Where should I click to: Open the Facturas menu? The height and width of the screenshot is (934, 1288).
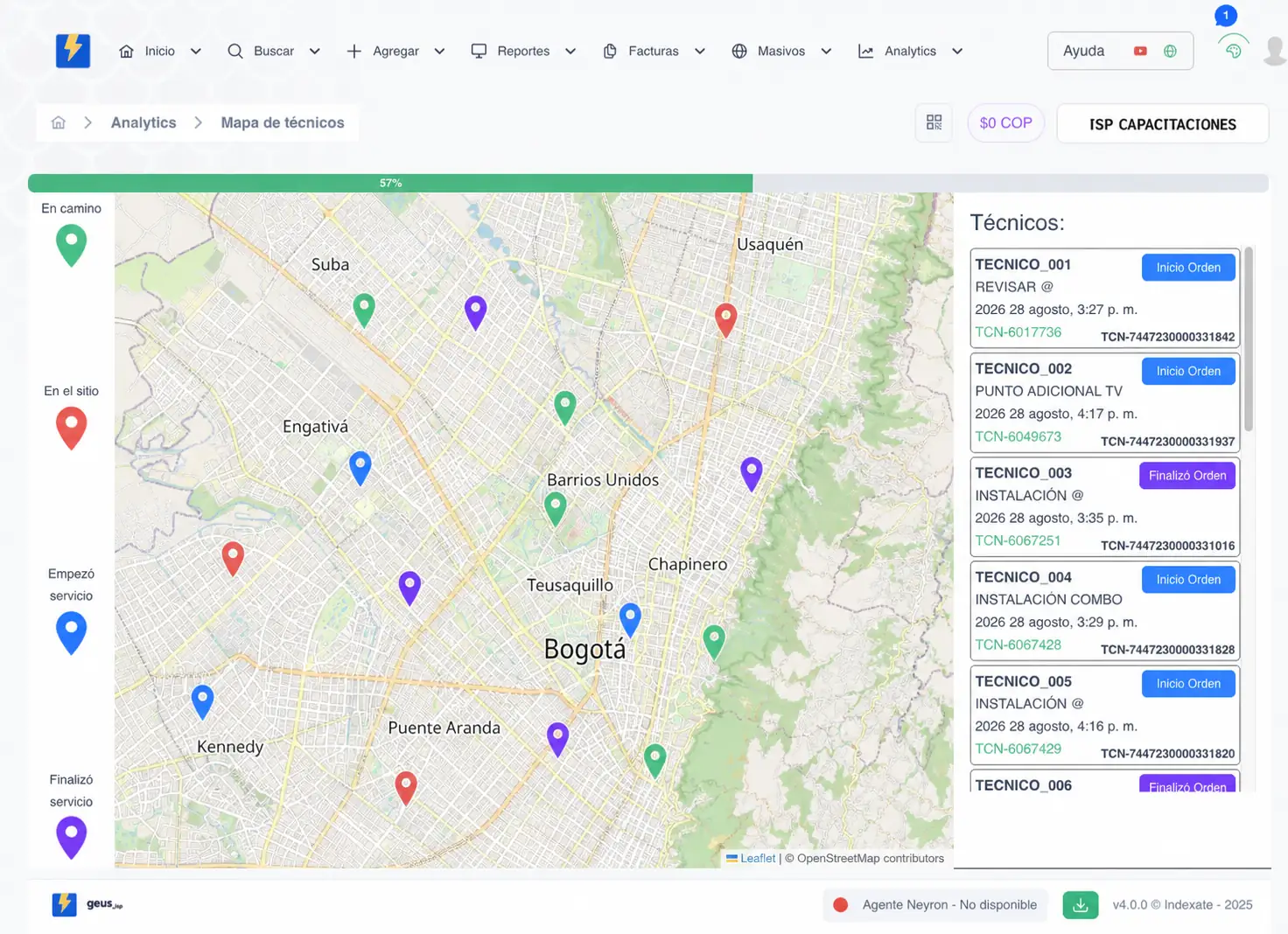coord(654,52)
